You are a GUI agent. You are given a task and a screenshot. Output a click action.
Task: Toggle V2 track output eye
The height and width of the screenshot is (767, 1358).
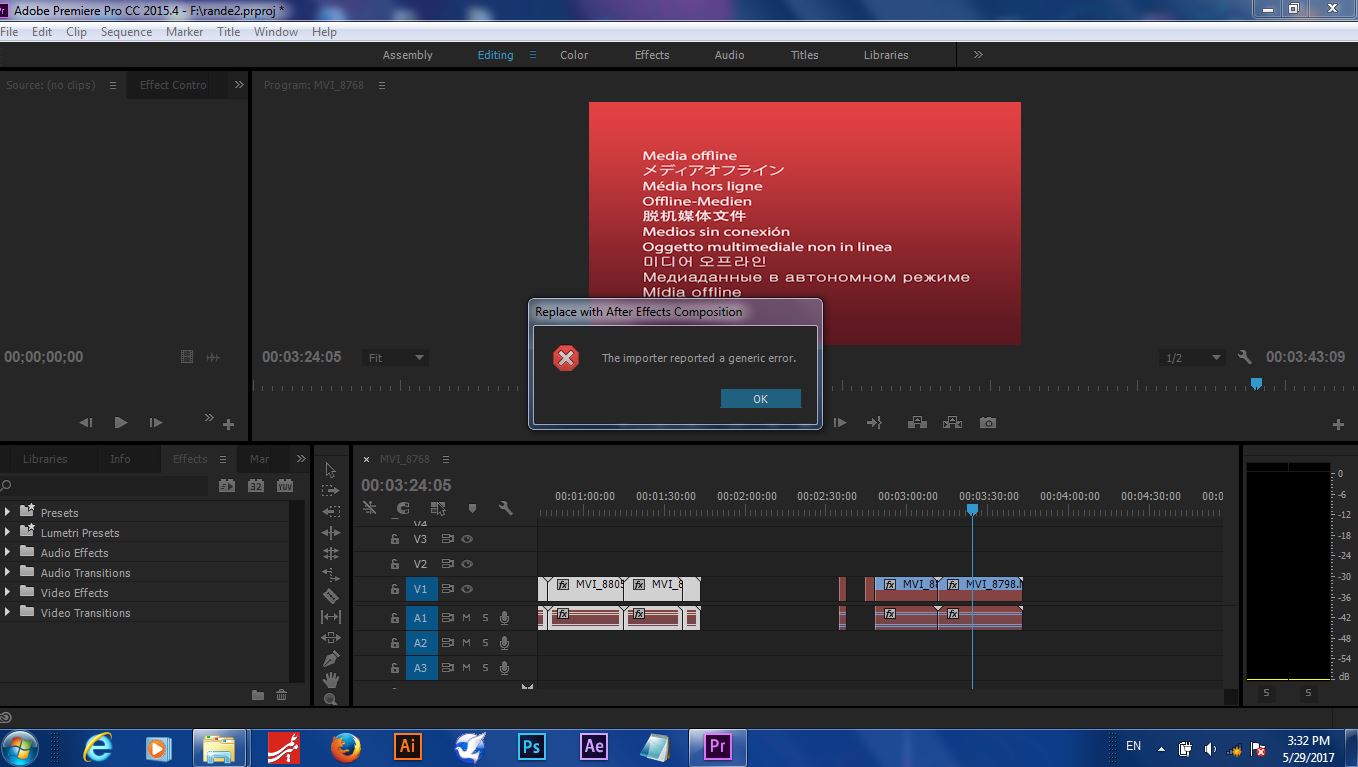467,564
